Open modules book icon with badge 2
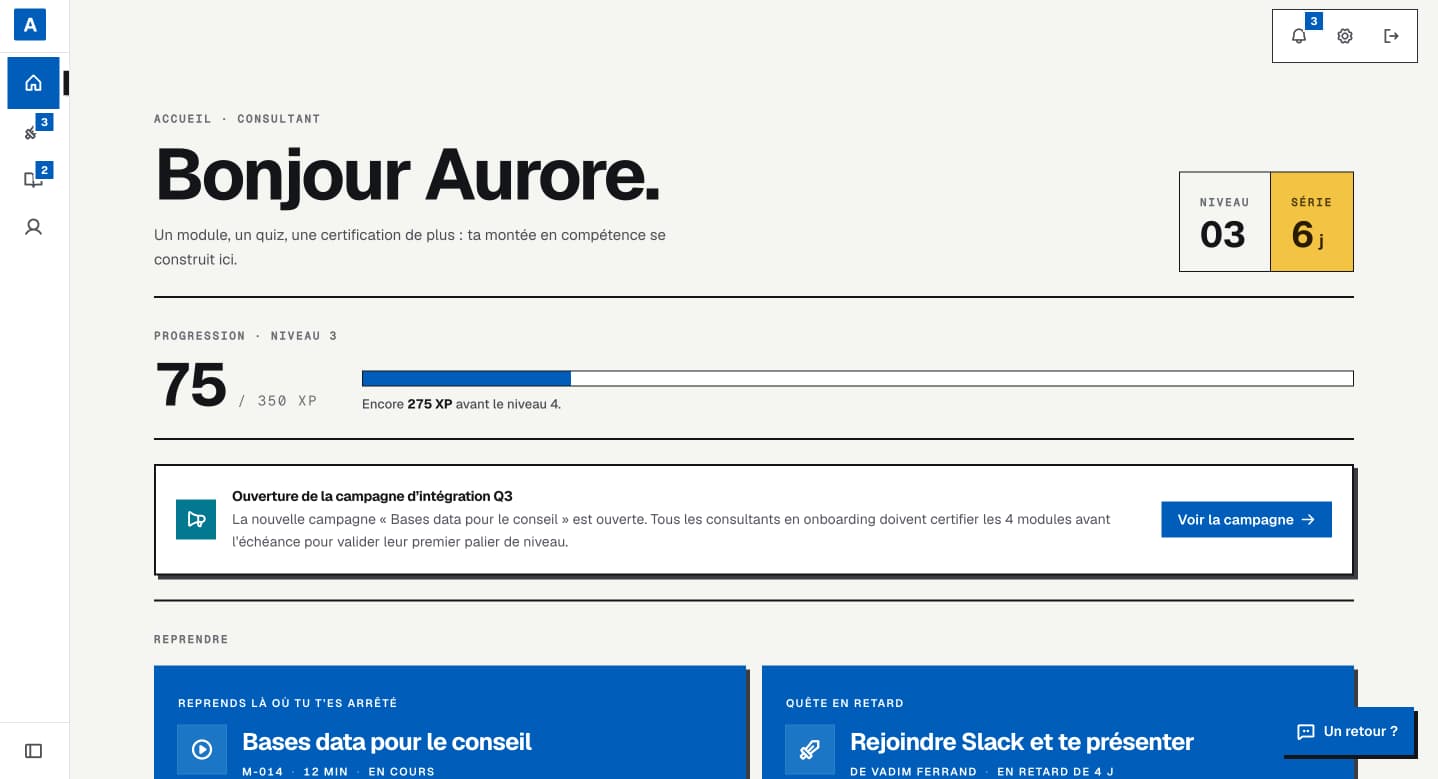Viewport: 1438px width, 779px height. pos(34,179)
